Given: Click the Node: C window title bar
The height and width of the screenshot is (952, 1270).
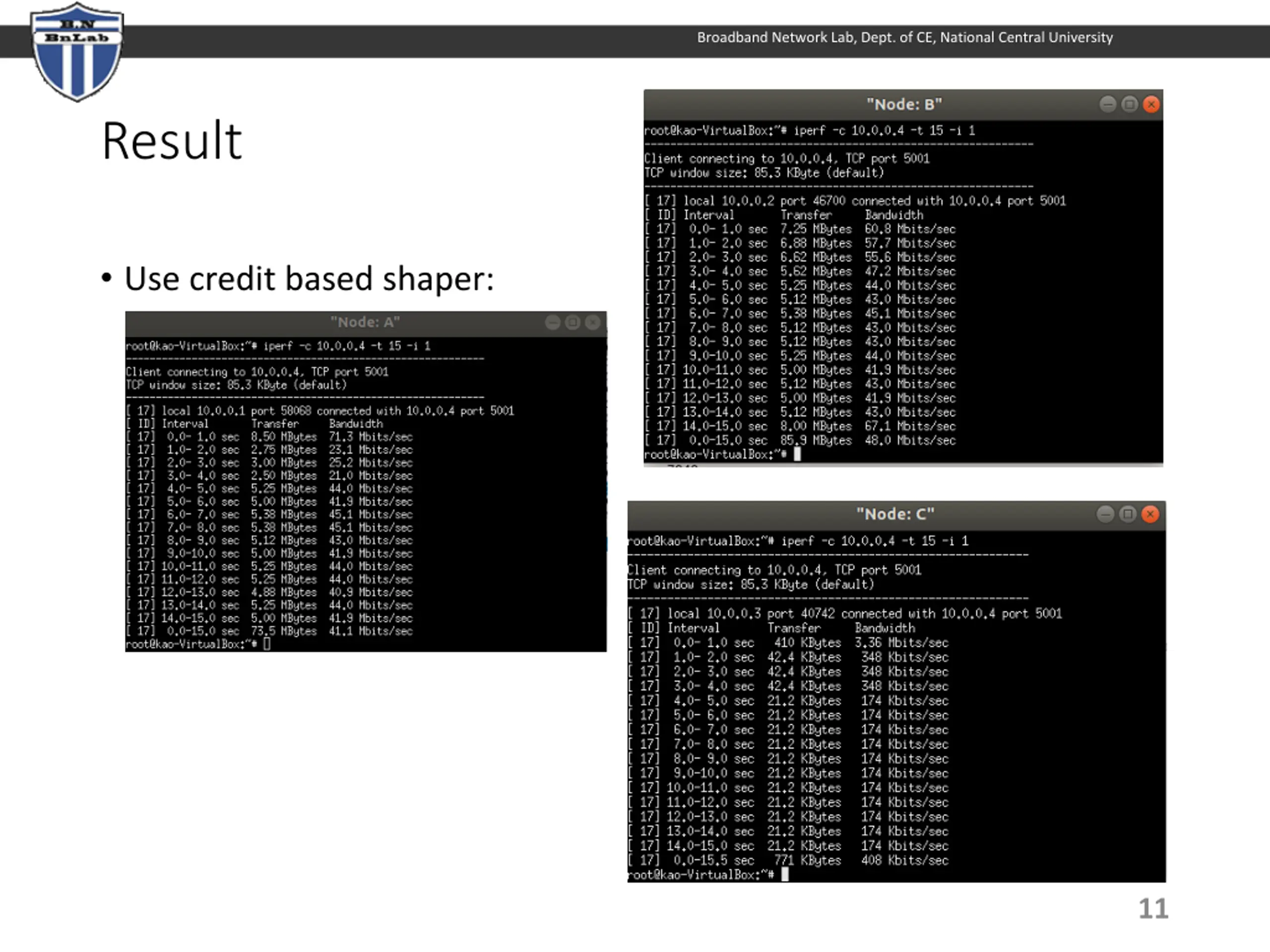Looking at the screenshot, I should pyautogui.click(x=896, y=515).
